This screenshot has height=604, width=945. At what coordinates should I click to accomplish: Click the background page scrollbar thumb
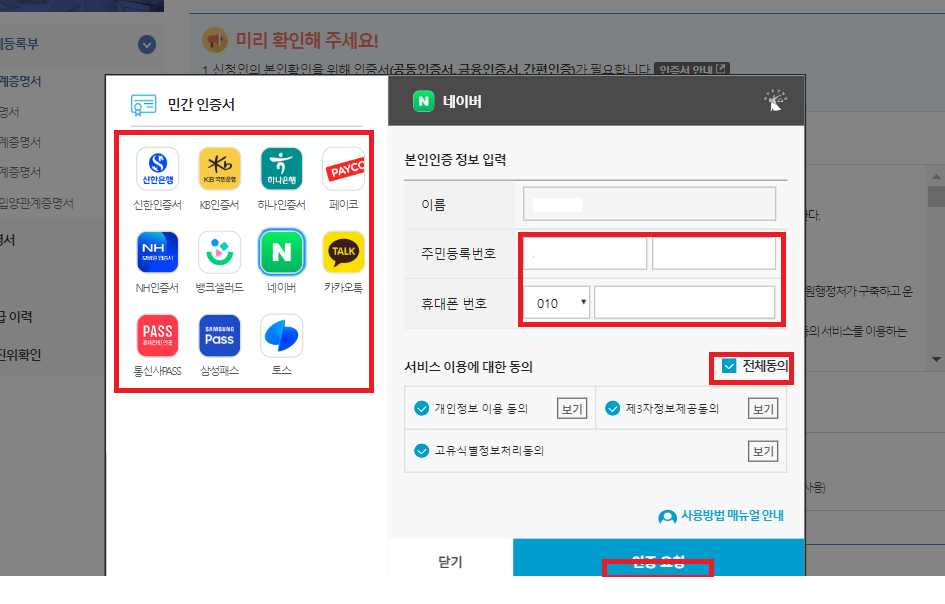[x=936, y=197]
